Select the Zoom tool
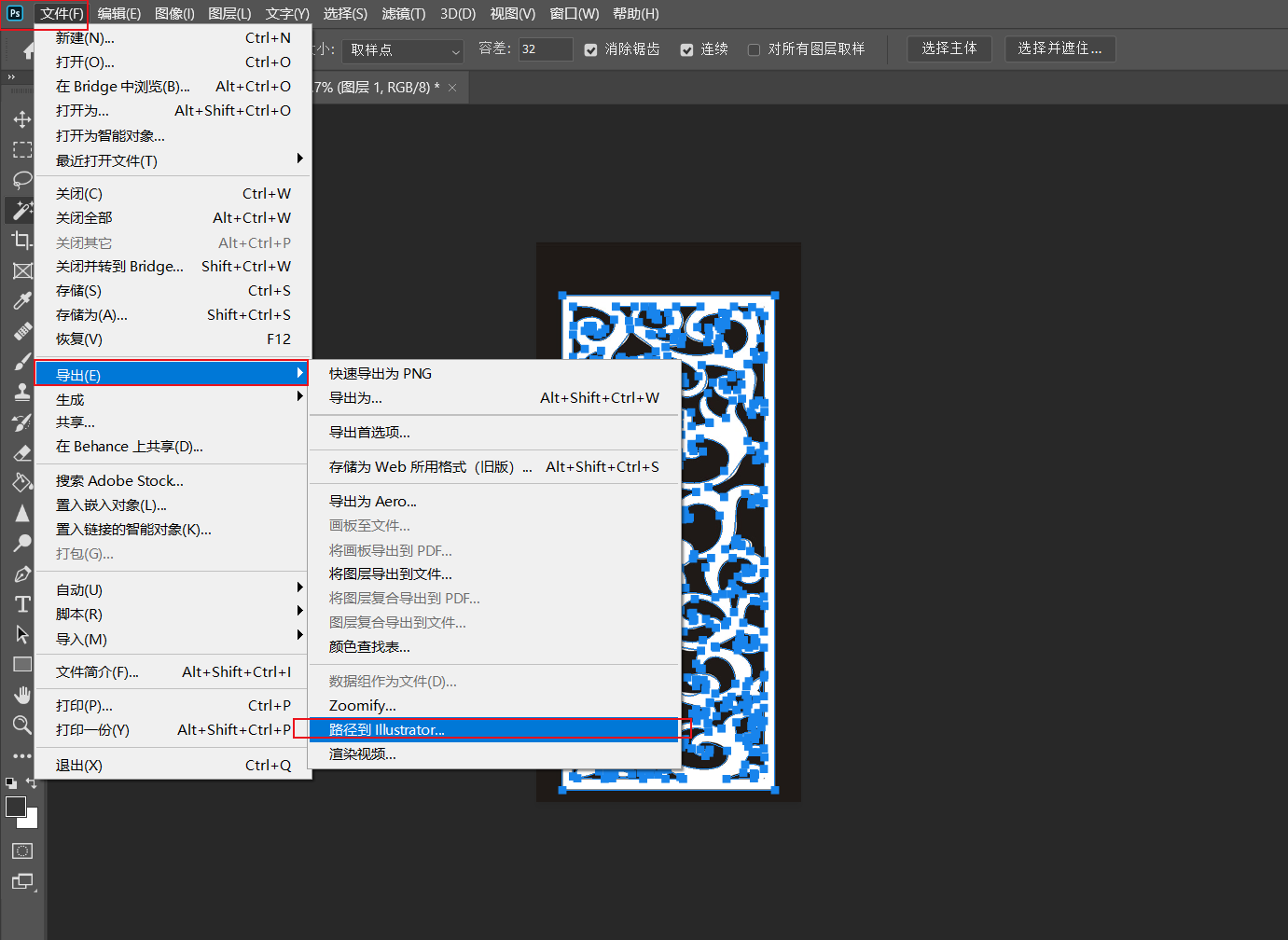Image resolution: width=1288 pixels, height=940 pixels. tap(22, 725)
